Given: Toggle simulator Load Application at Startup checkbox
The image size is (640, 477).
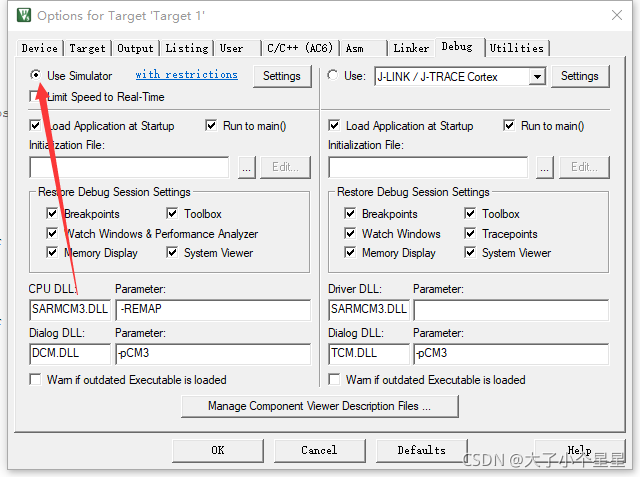Looking at the screenshot, I should pyautogui.click(x=35, y=125).
